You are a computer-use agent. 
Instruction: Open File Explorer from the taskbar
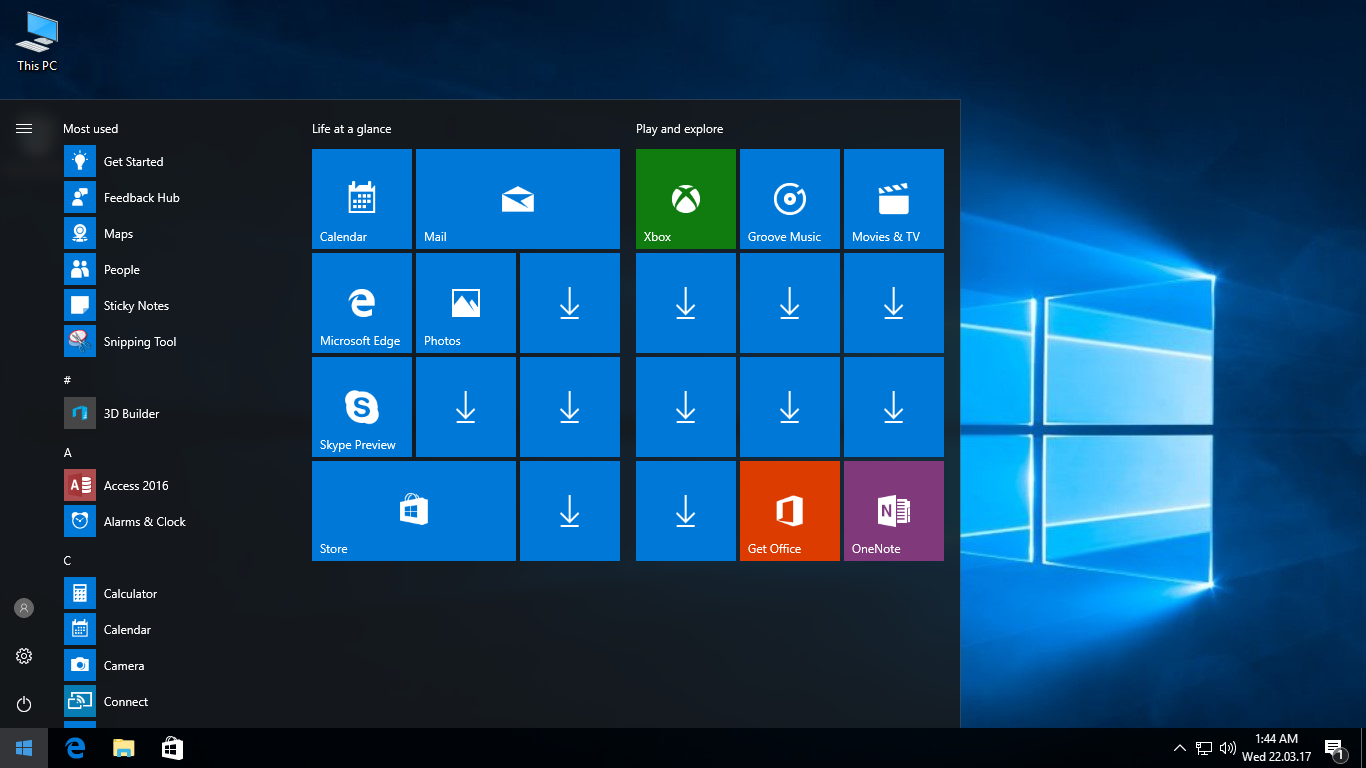[x=123, y=748]
